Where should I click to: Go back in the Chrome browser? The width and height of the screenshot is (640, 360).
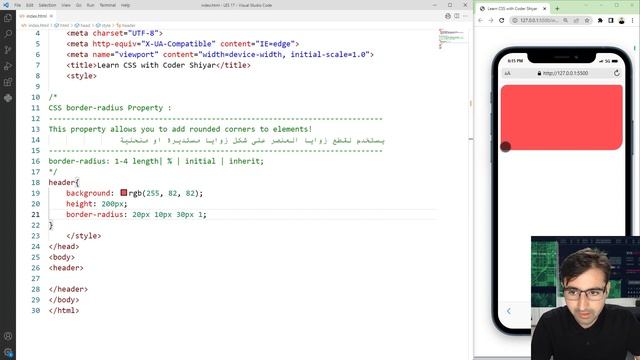click(x=481, y=20)
